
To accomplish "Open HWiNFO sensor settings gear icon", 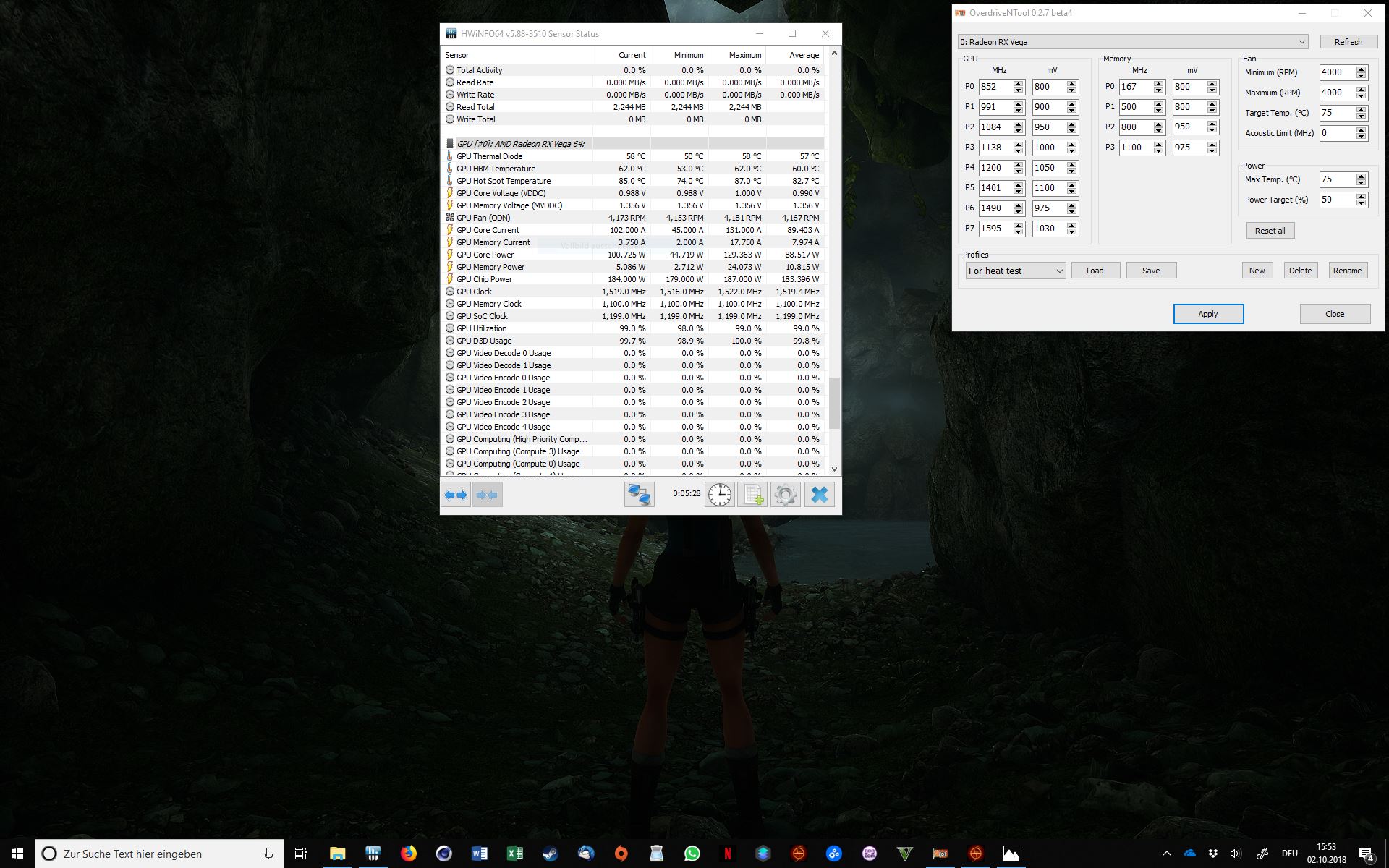I will (786, 495).
